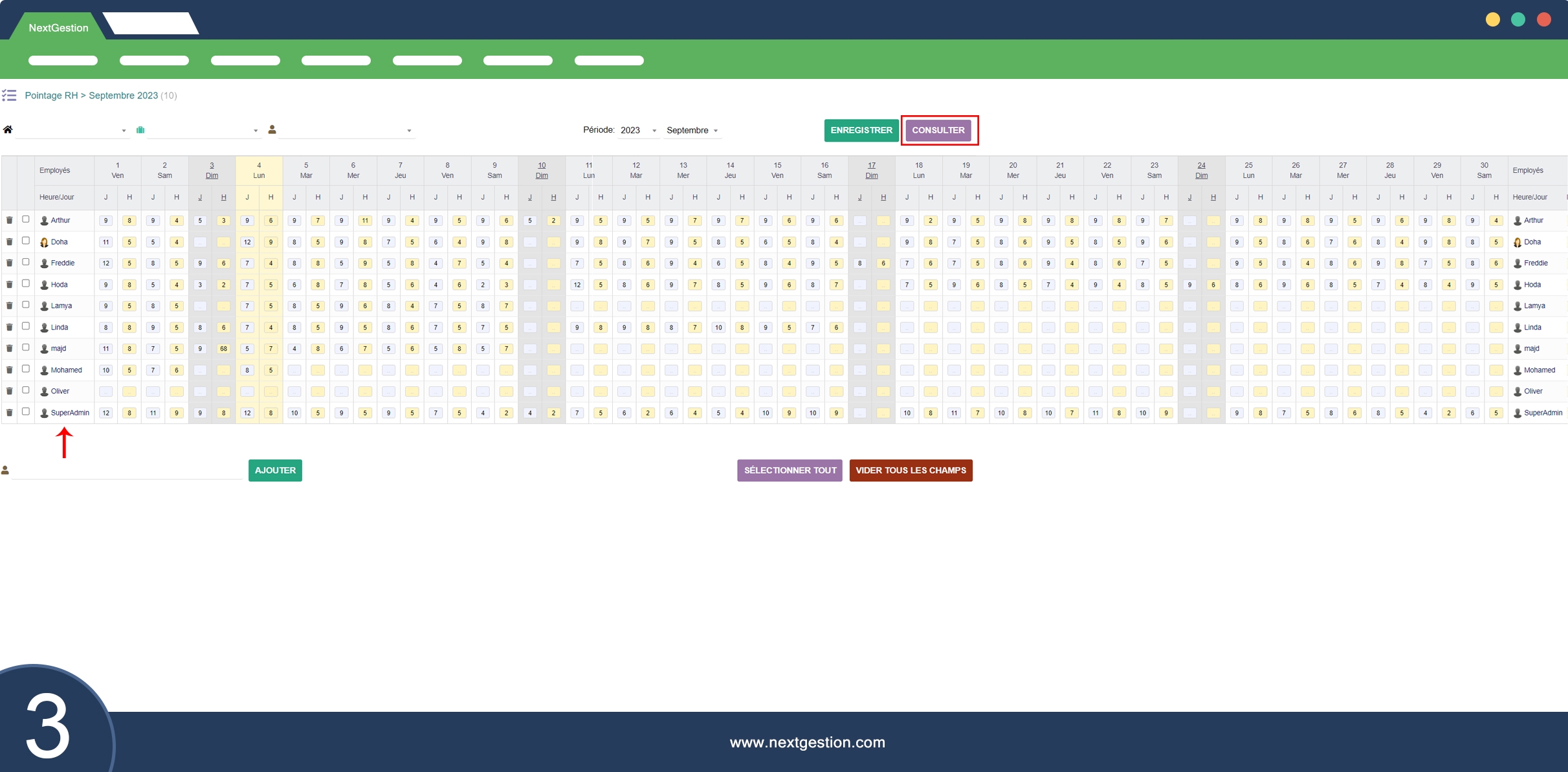Switch to the NextGestion tab
This screenshot has width=1568, height=772.
pyautogui.click(x=58, y=28)
